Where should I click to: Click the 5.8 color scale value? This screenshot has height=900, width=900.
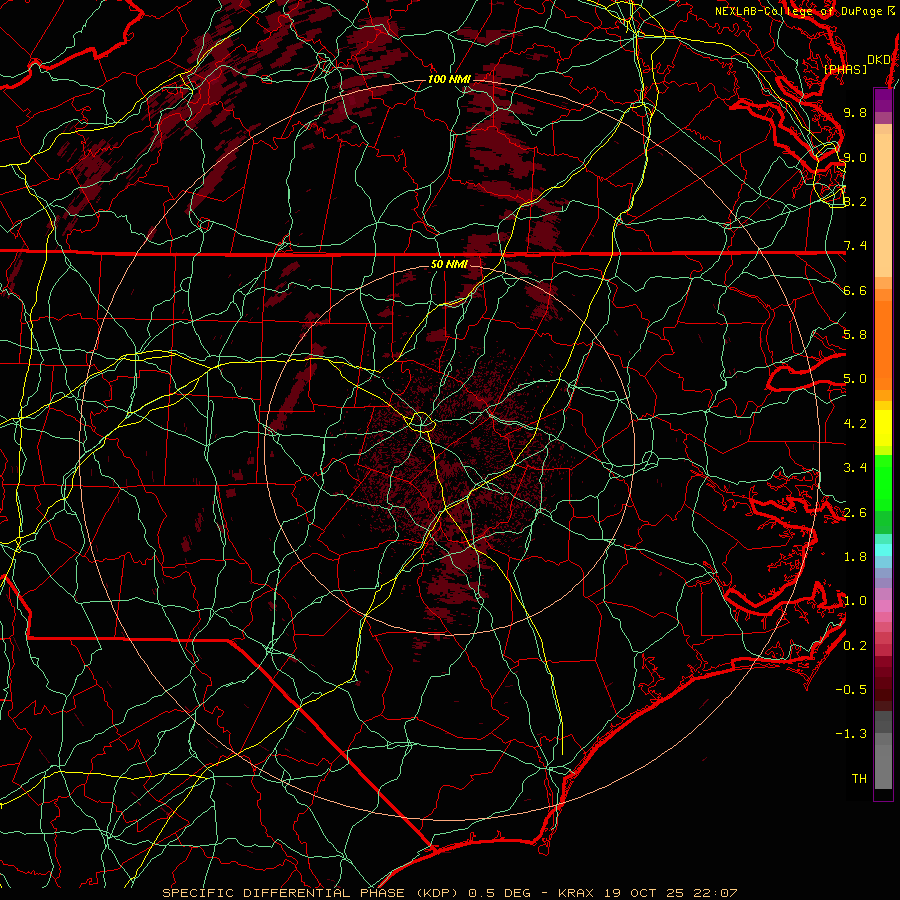855,335
